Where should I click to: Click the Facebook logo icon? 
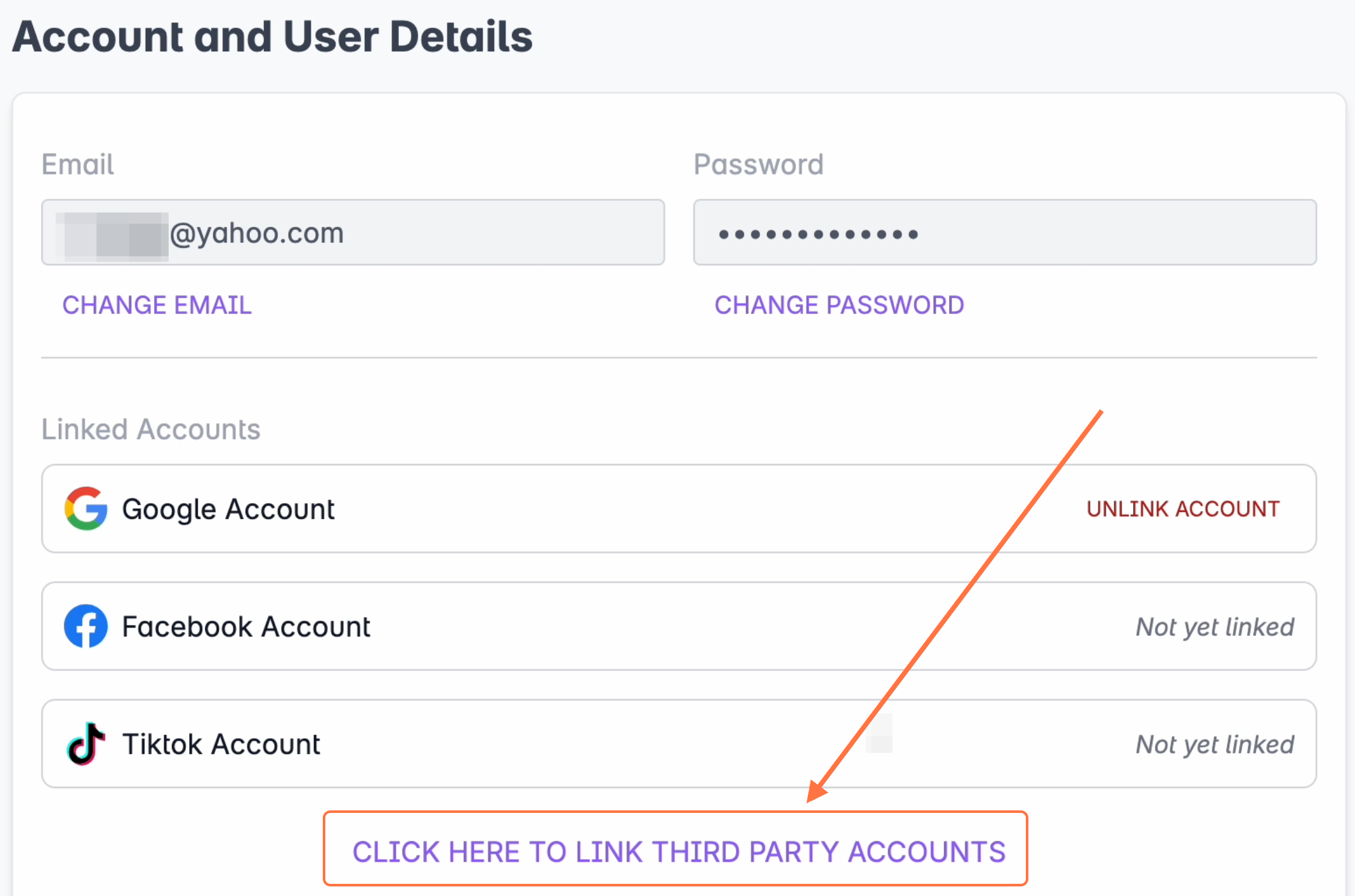86,626
